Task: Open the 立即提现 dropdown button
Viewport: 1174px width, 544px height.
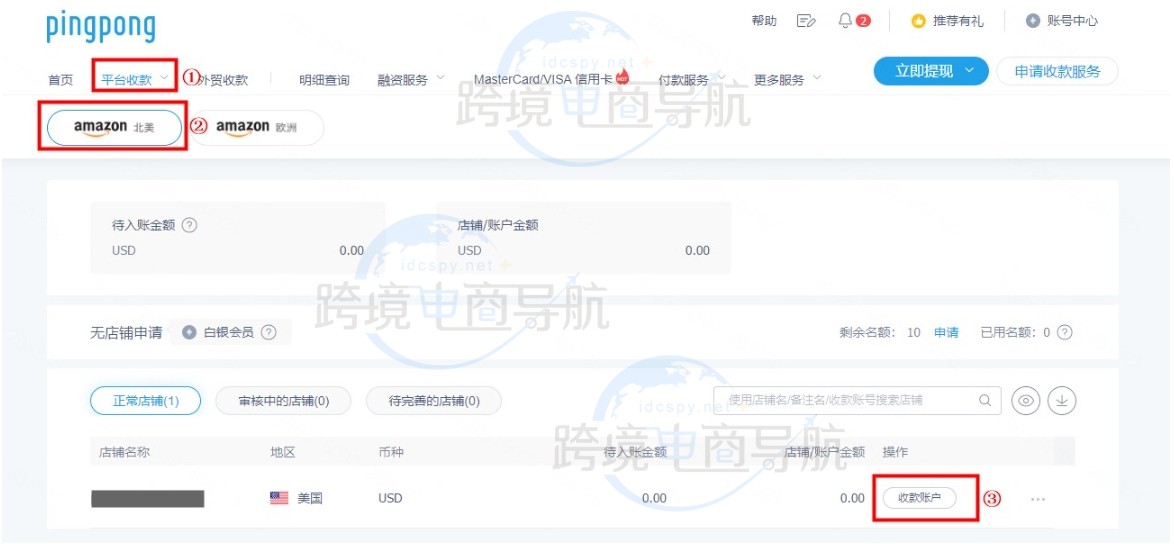Action: pos(930,71)
